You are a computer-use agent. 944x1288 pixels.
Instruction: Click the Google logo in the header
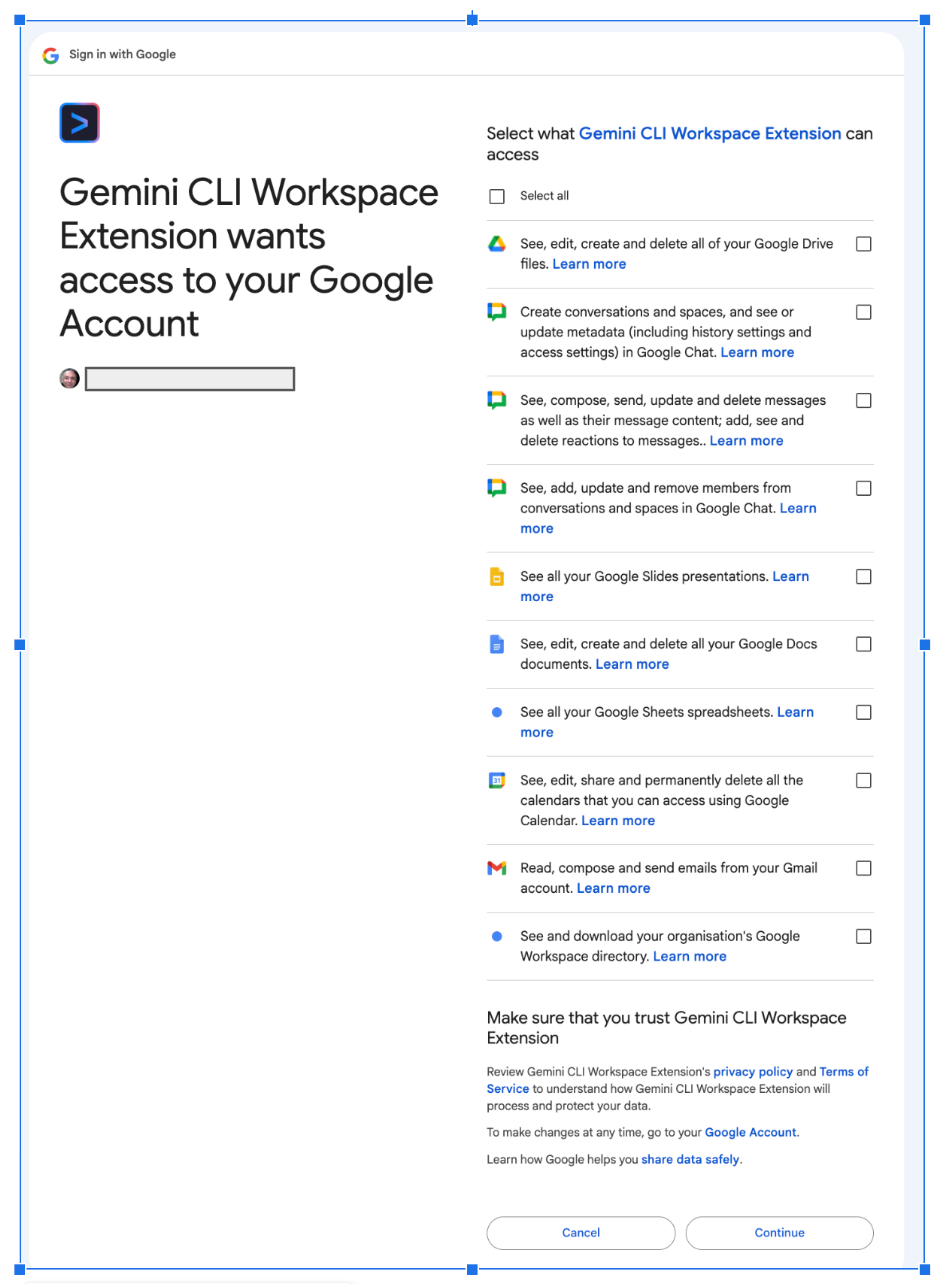tap(51, 55)
